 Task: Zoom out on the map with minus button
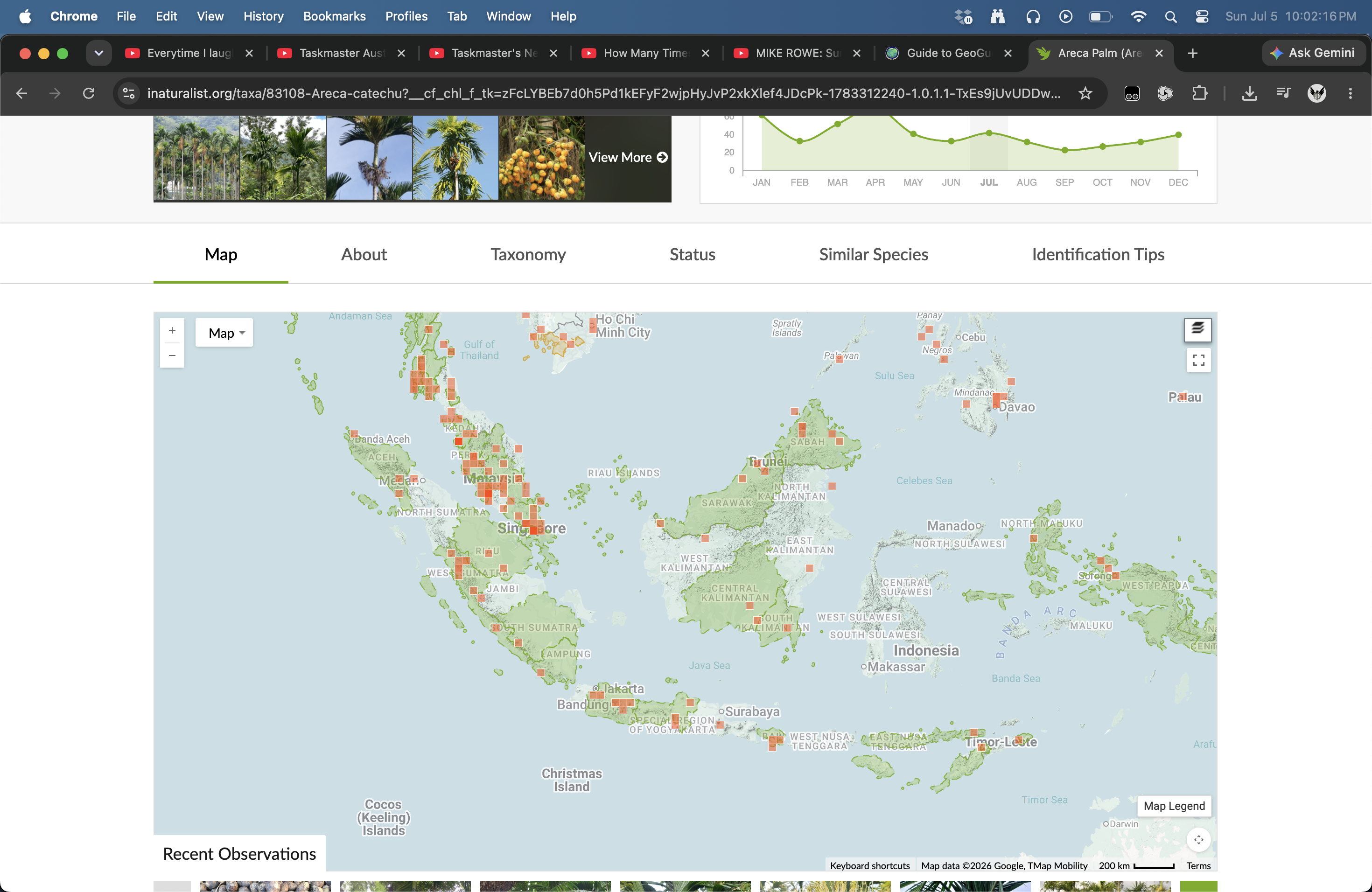click(x=172, y=355)
